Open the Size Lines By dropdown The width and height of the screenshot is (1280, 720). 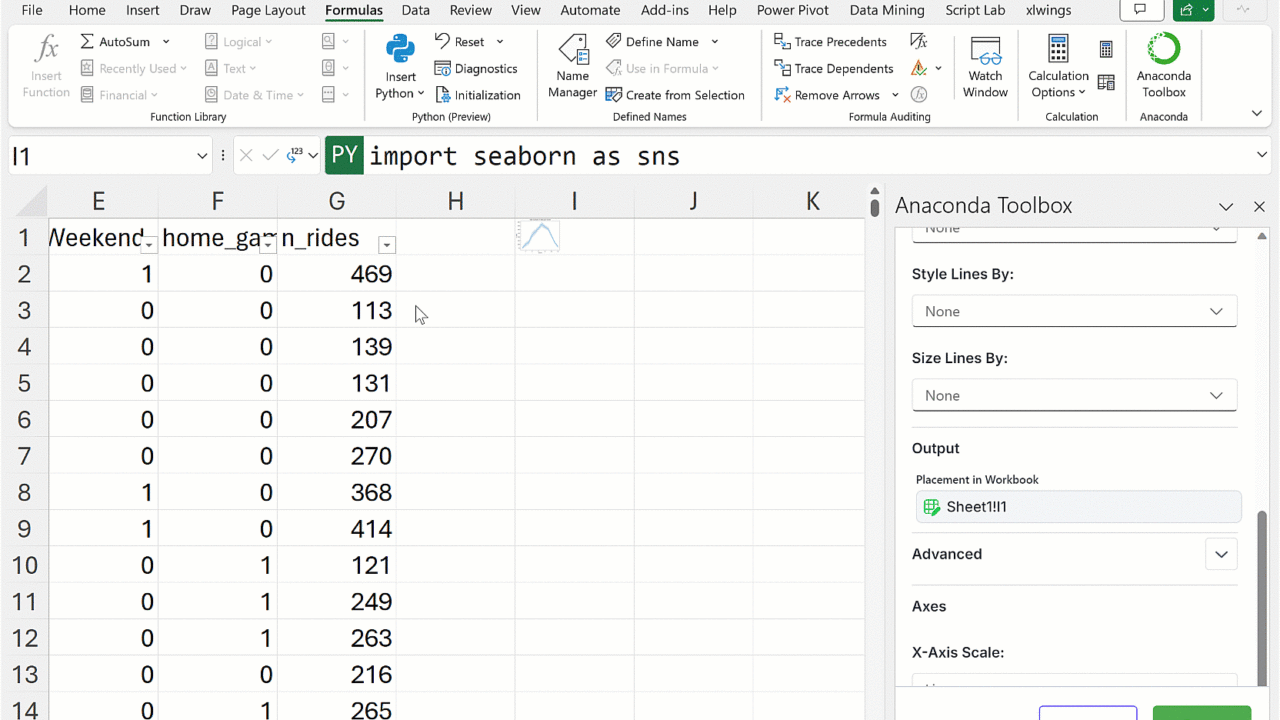[x=1074, y=395]
